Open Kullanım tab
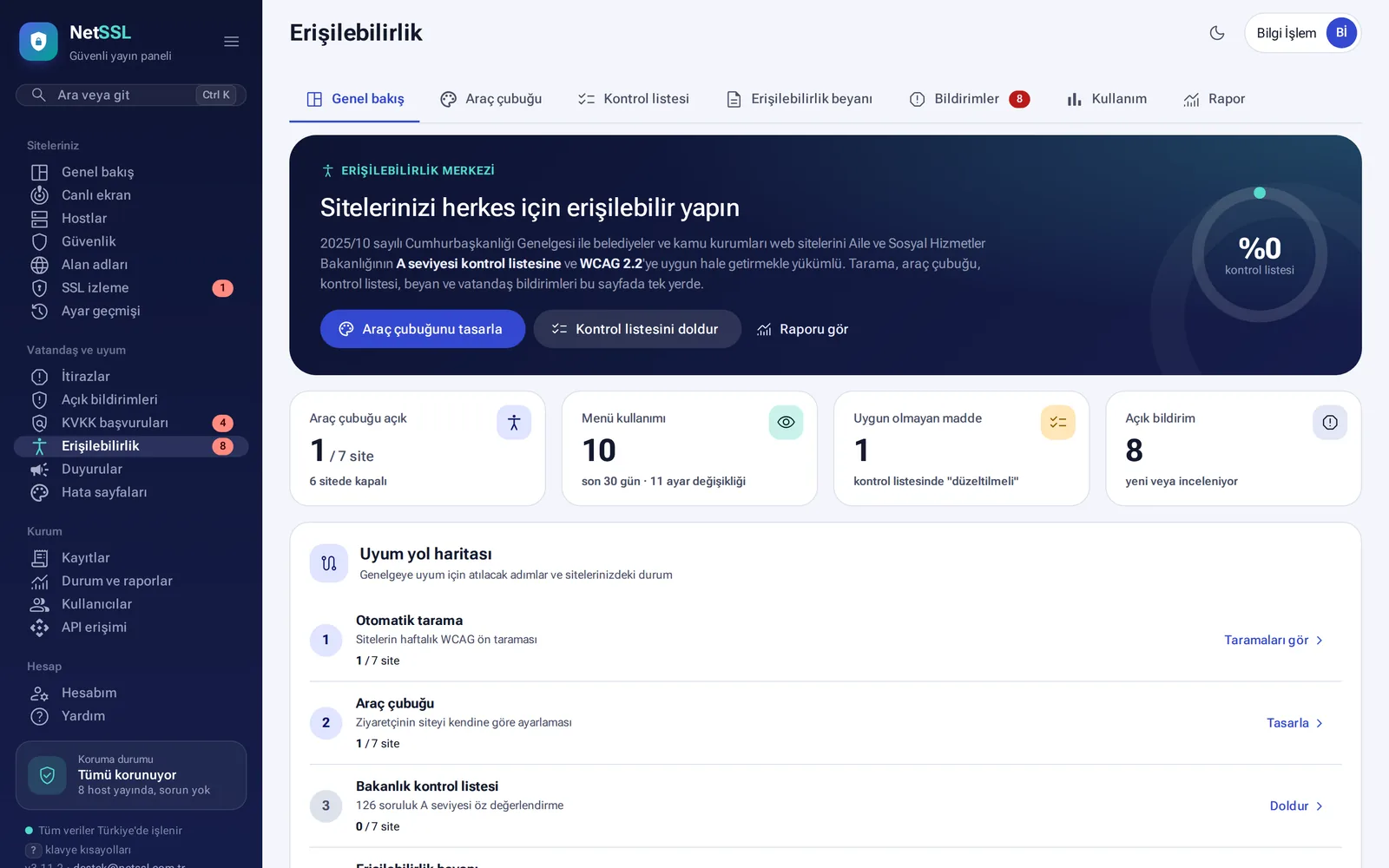The width and height of the screenshot is (1389, 868). [x=1107, y=99]
